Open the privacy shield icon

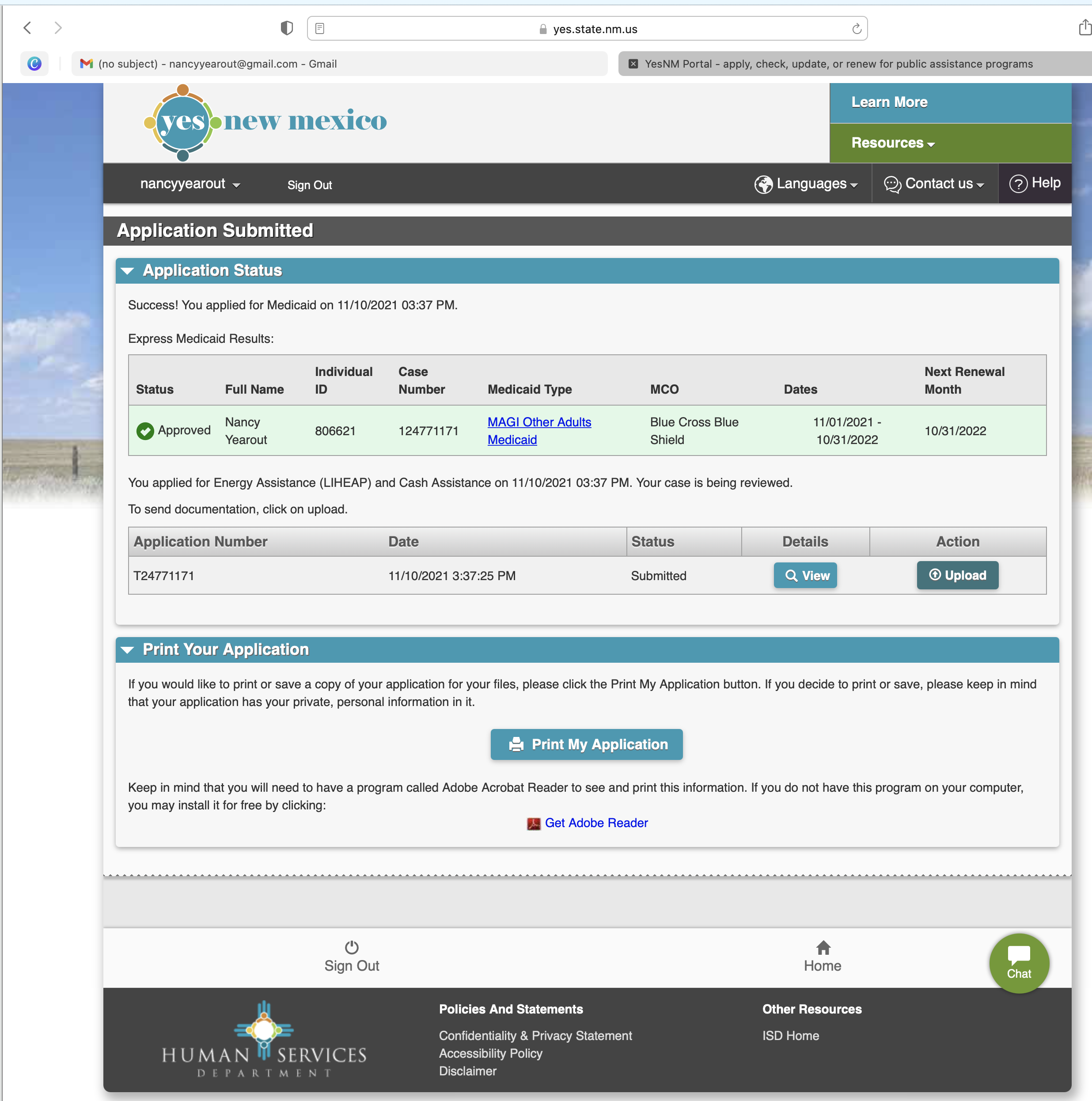click(287, 28)
